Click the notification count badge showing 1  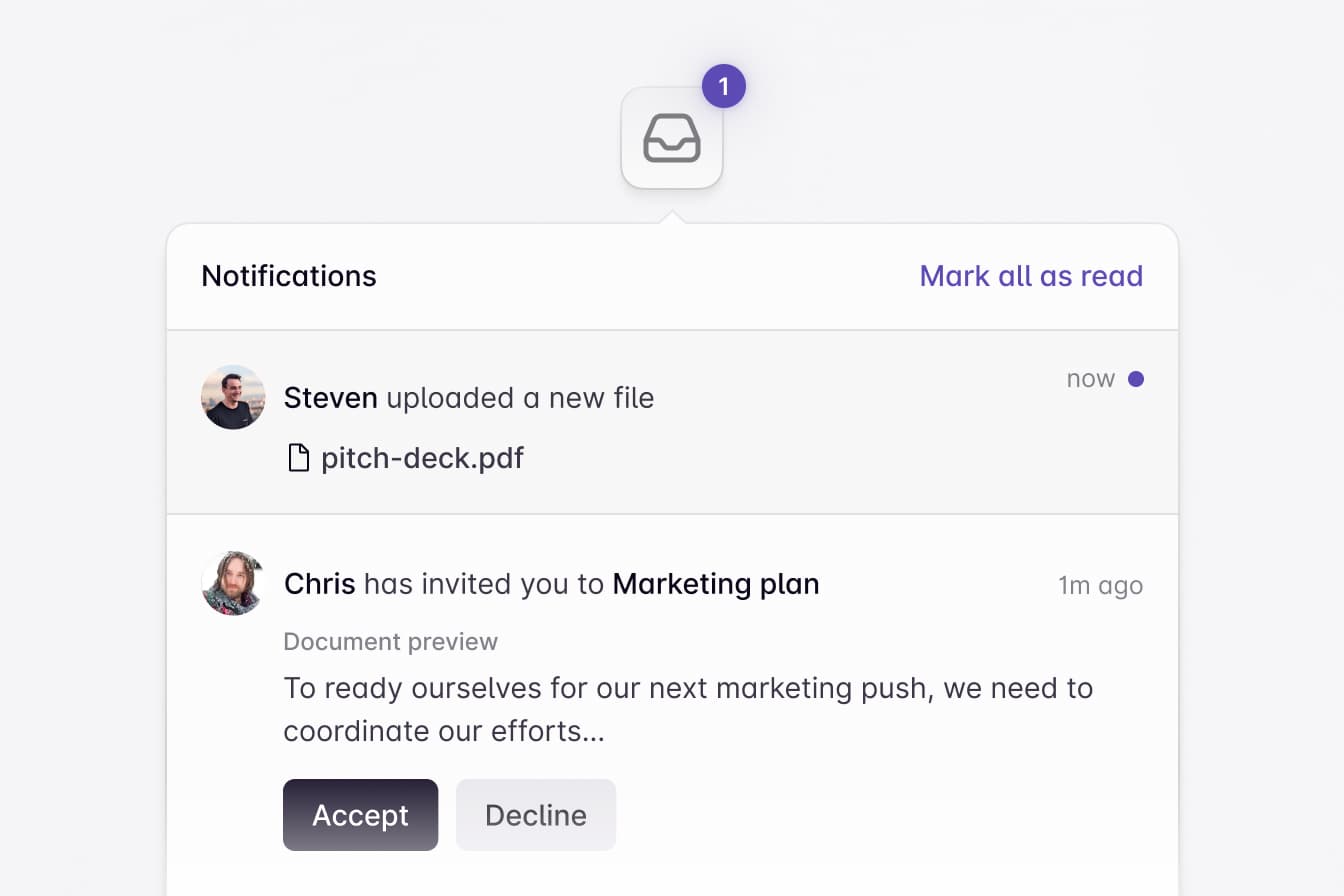pyautogui.click(x=723, y=87)
